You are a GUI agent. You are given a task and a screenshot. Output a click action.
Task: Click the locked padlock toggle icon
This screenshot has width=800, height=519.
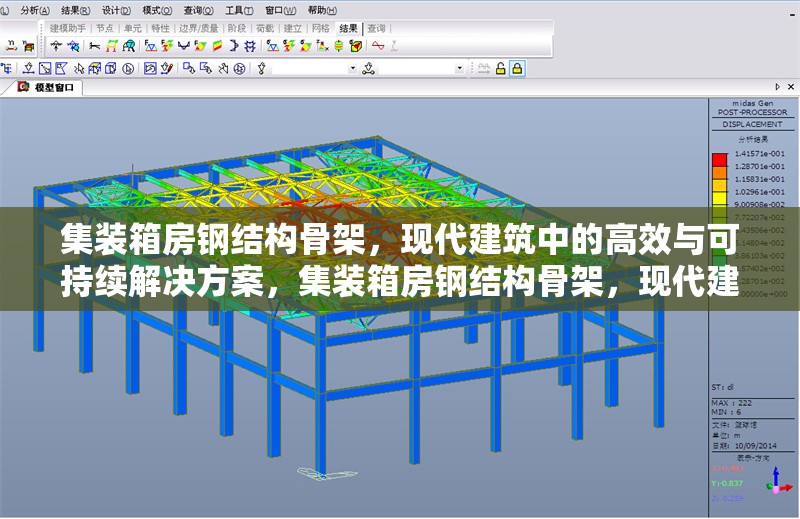[x=517, y=68]
